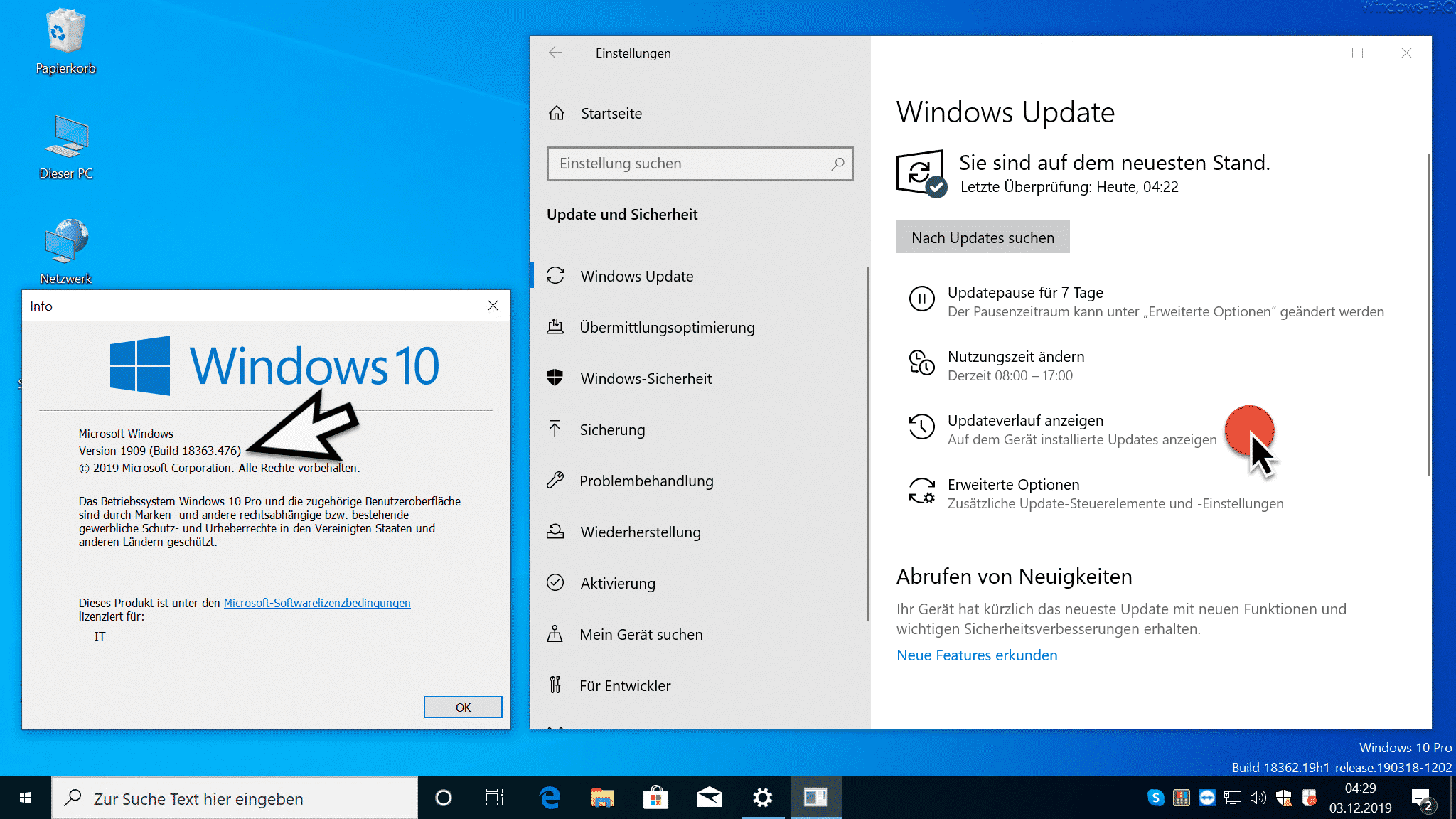The height and width of the screenshot is (819, 1456).
Task: Click the Aktivierung checkmark circle icon
Action: pyautogui.click(x=555, y=583)
